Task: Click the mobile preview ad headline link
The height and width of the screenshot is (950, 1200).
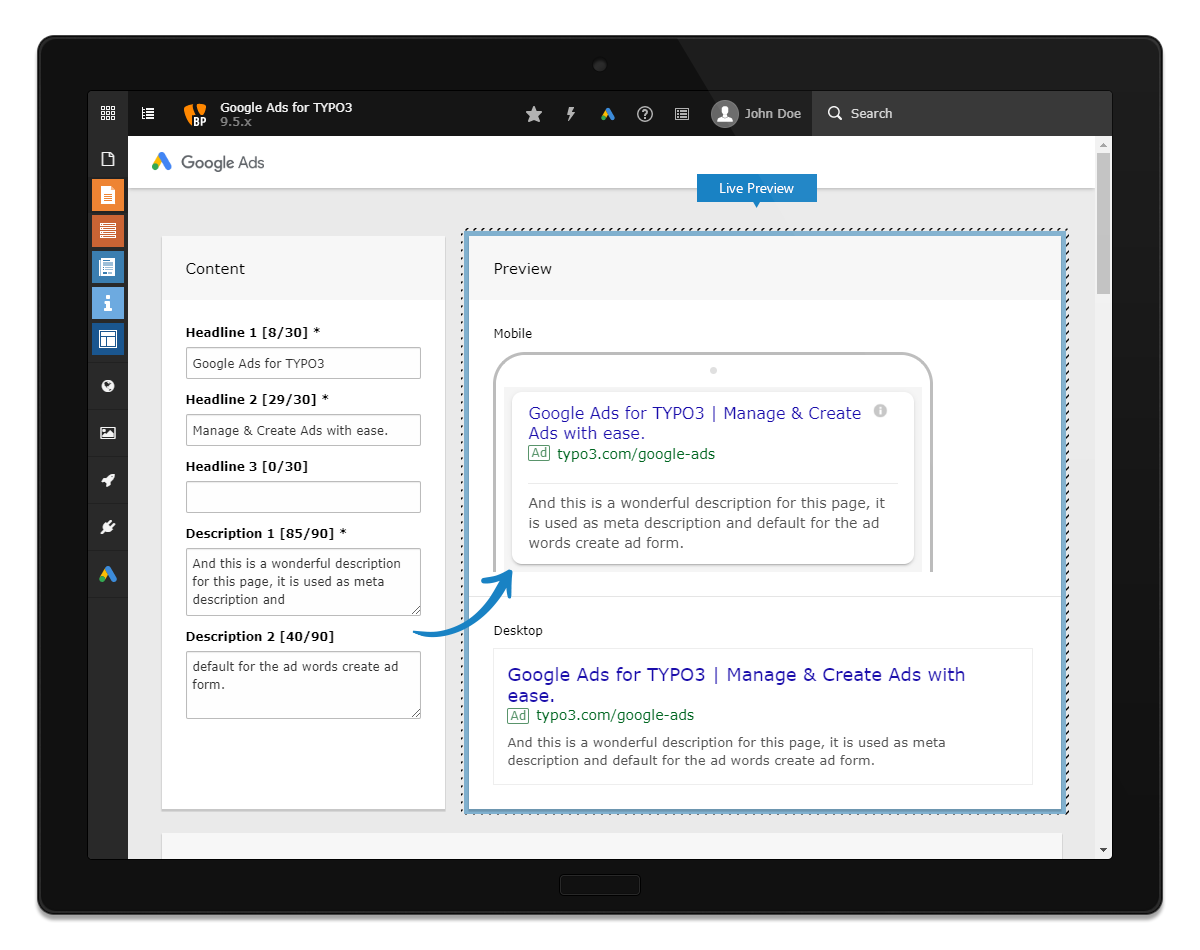Action: point(694,423)
